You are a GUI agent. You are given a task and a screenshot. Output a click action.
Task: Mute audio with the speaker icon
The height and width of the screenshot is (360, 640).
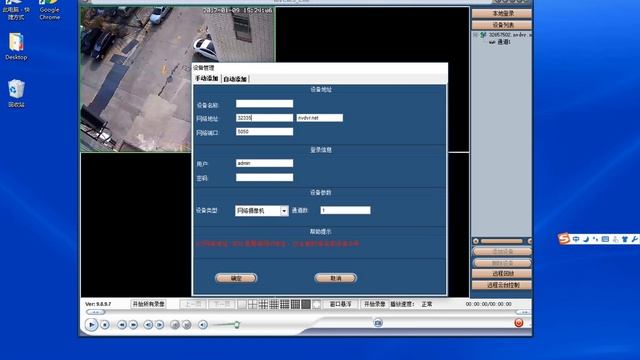[203, 324]
